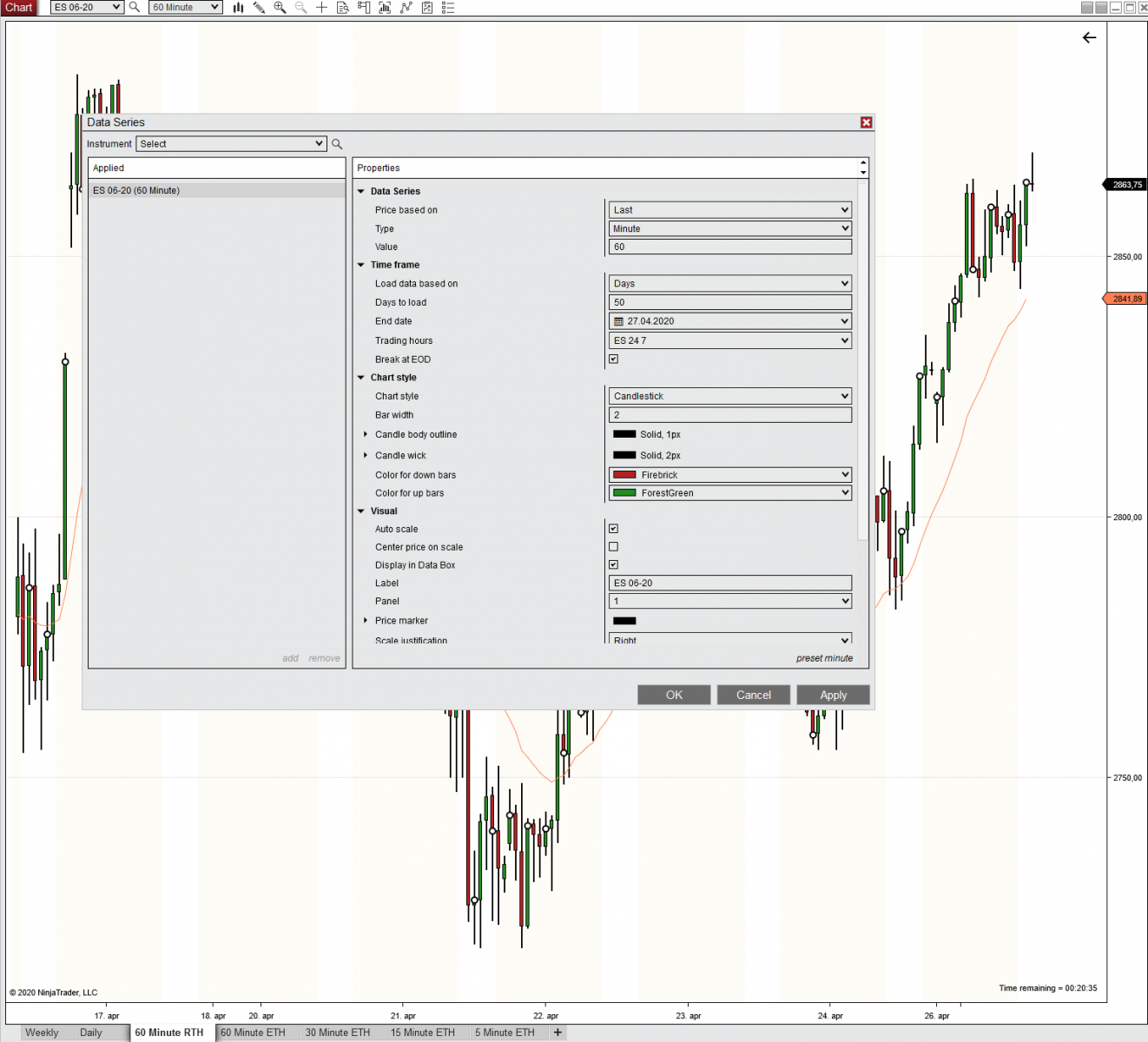Show the Data Box toolbar icon
The height and width of the screenshot is (1042, 1148).
[343, 7]
